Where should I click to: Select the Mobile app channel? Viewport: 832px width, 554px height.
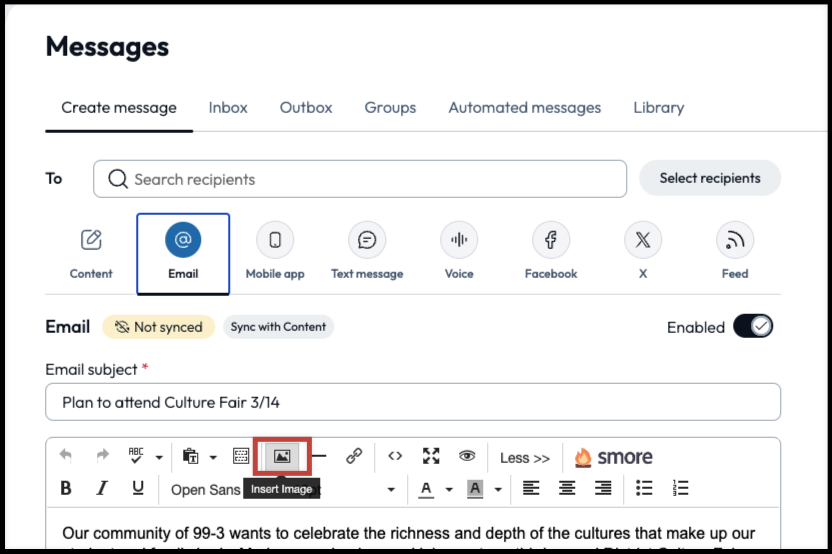point(275,250)
